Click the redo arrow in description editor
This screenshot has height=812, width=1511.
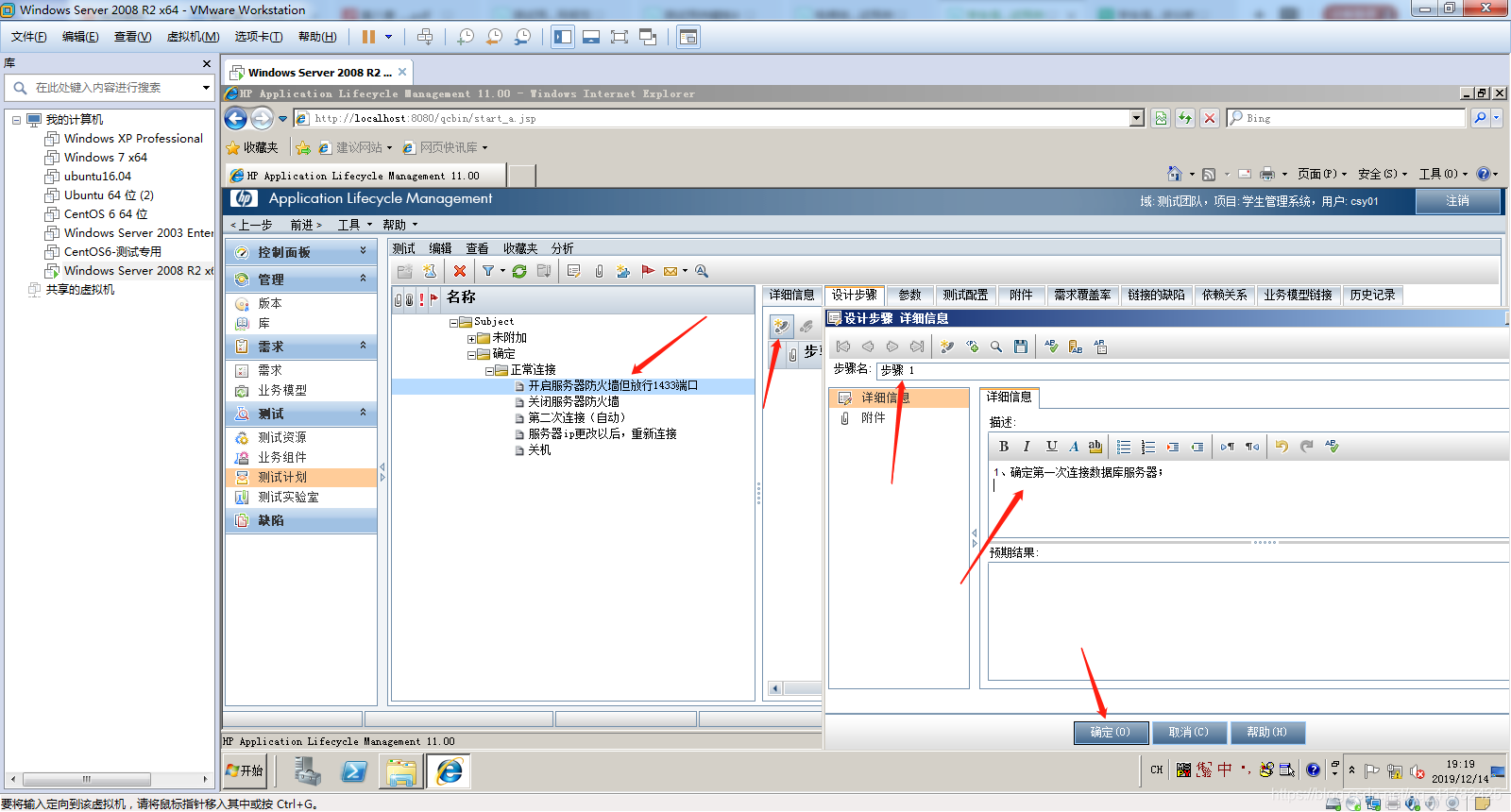click(x=1306, y=447)
